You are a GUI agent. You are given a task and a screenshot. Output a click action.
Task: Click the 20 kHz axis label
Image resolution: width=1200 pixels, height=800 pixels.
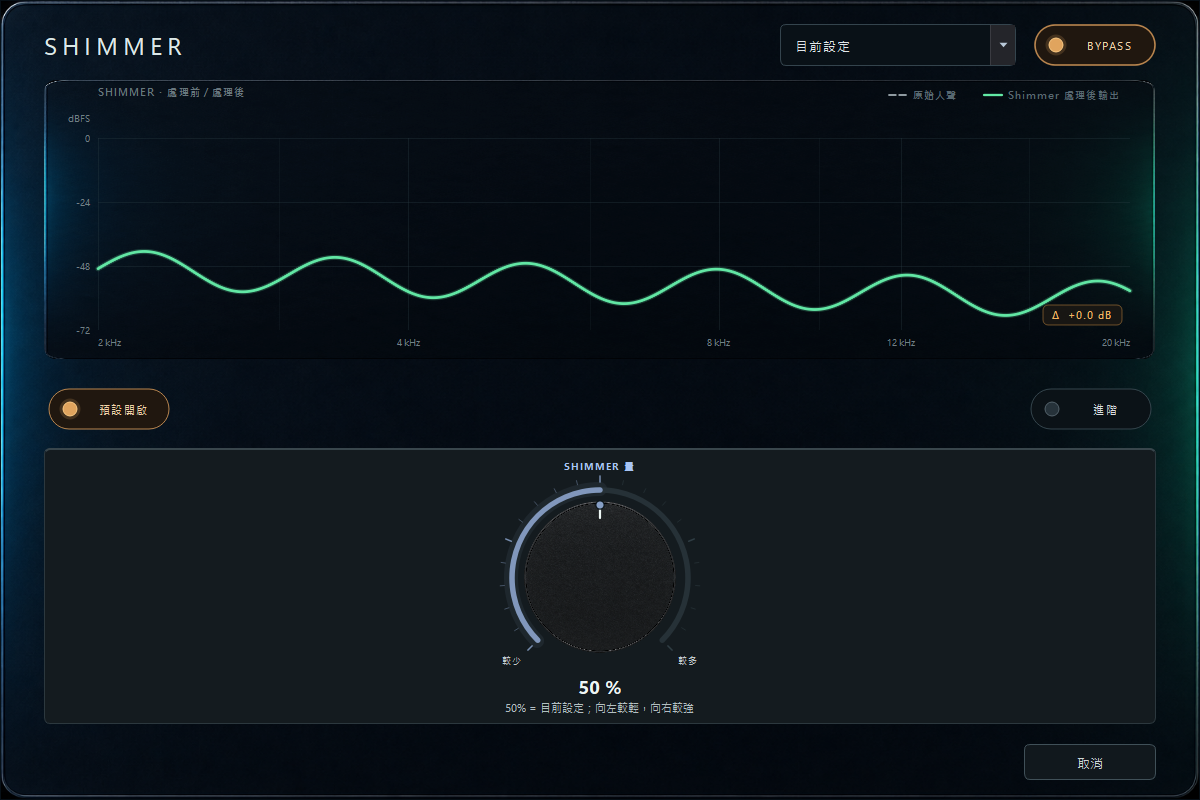tap(1116, 343)
